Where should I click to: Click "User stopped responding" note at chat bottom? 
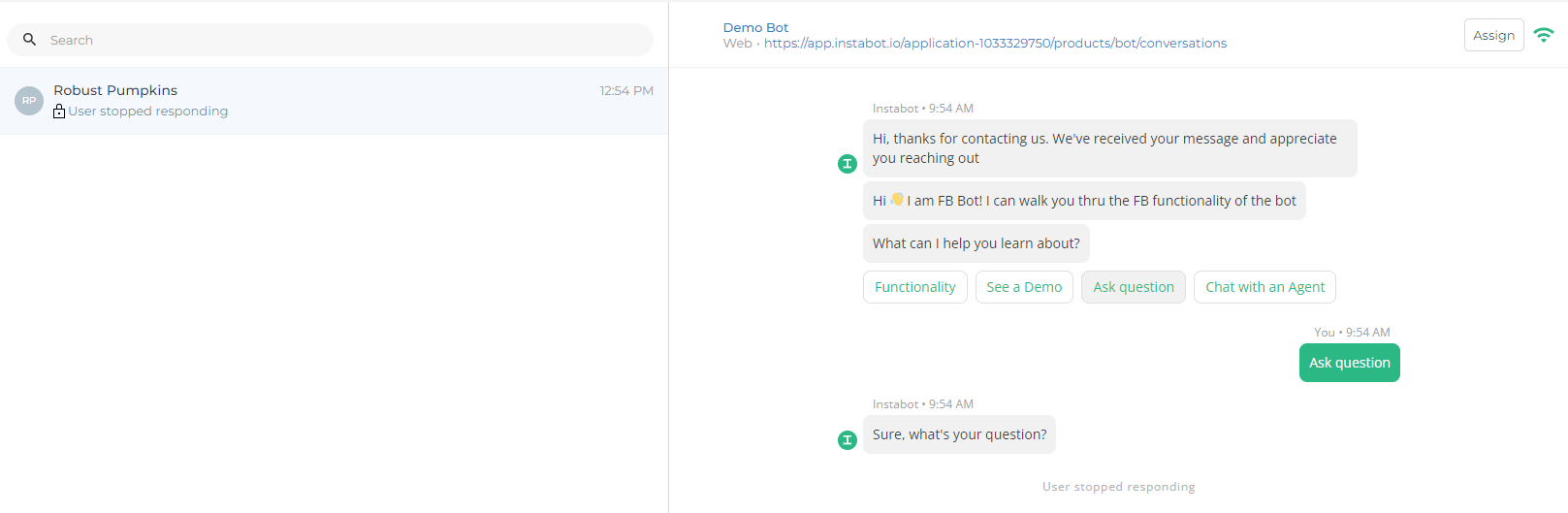click(x=1118, y=487)
